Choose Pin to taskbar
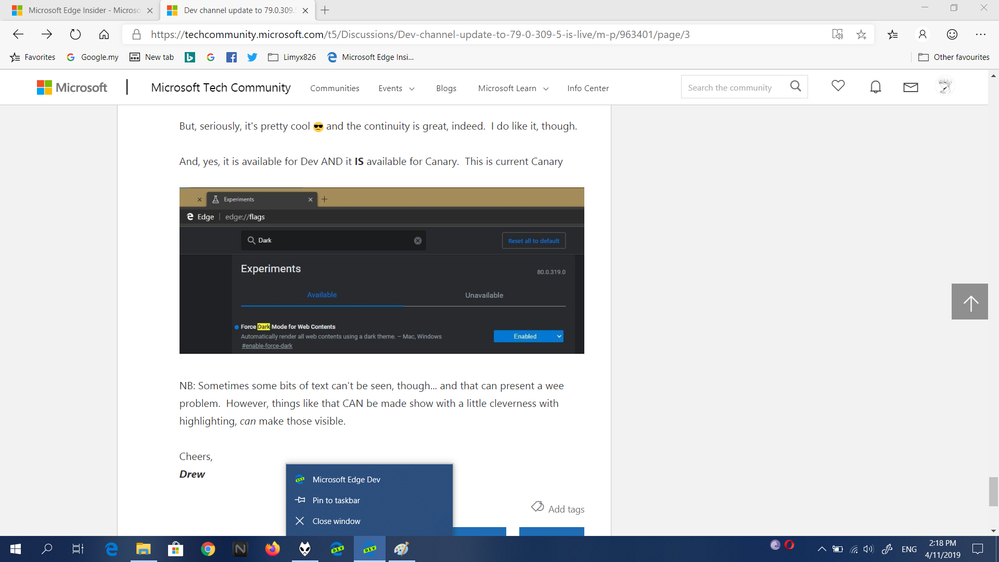This screenshot has width=999, height=562. (370, 500)
